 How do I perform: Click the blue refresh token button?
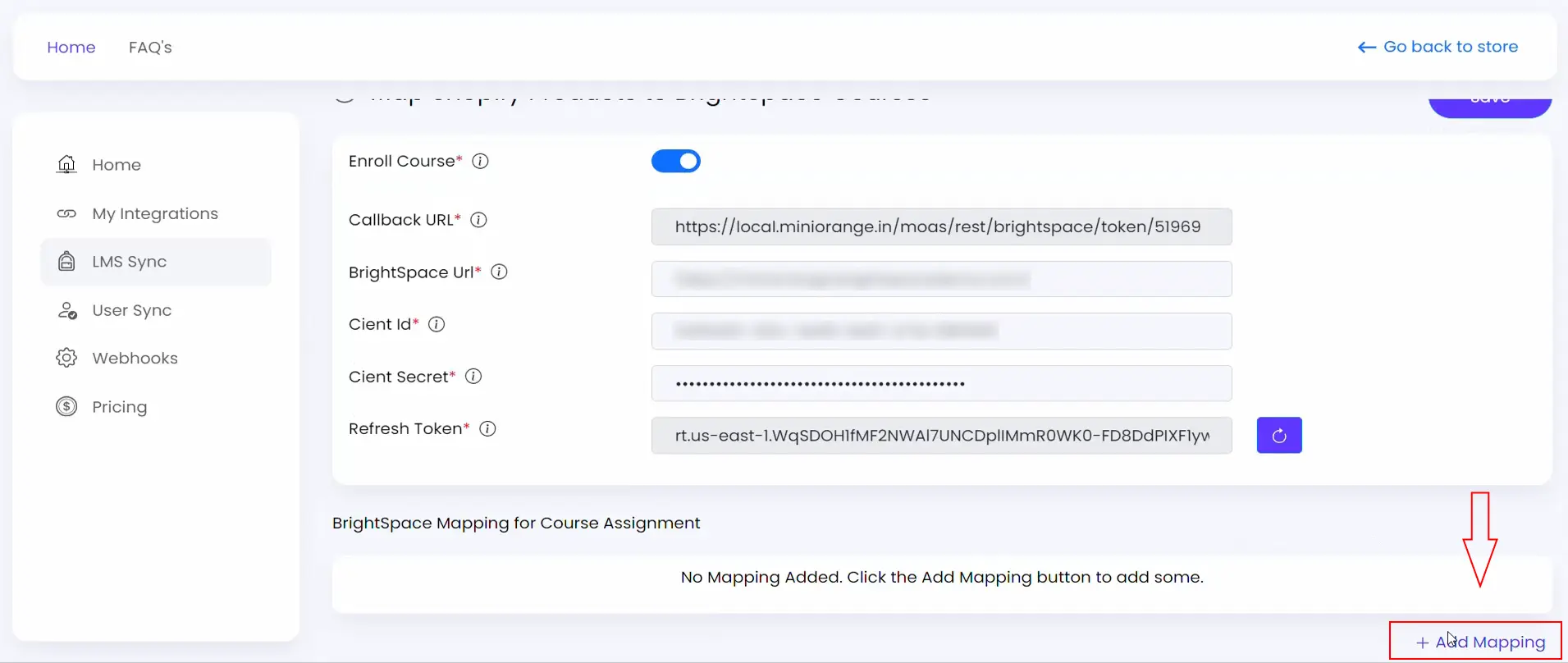coord(1279,436)
